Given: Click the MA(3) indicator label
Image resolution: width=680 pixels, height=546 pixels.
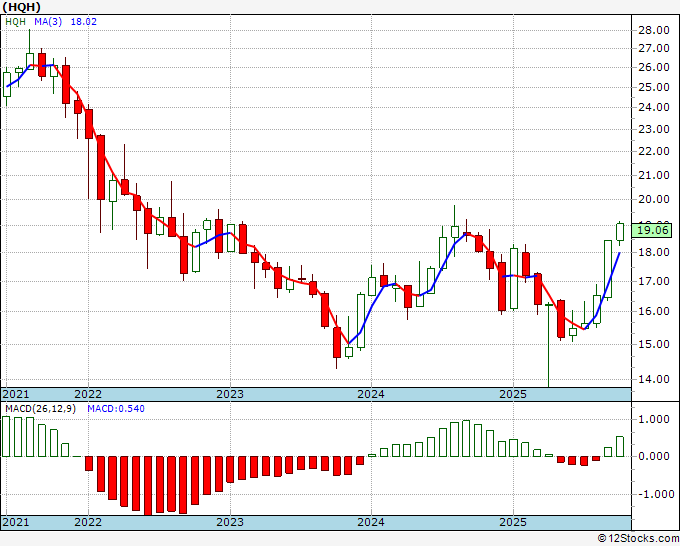Looking at the screenshot, I should (x=48, y=22).
